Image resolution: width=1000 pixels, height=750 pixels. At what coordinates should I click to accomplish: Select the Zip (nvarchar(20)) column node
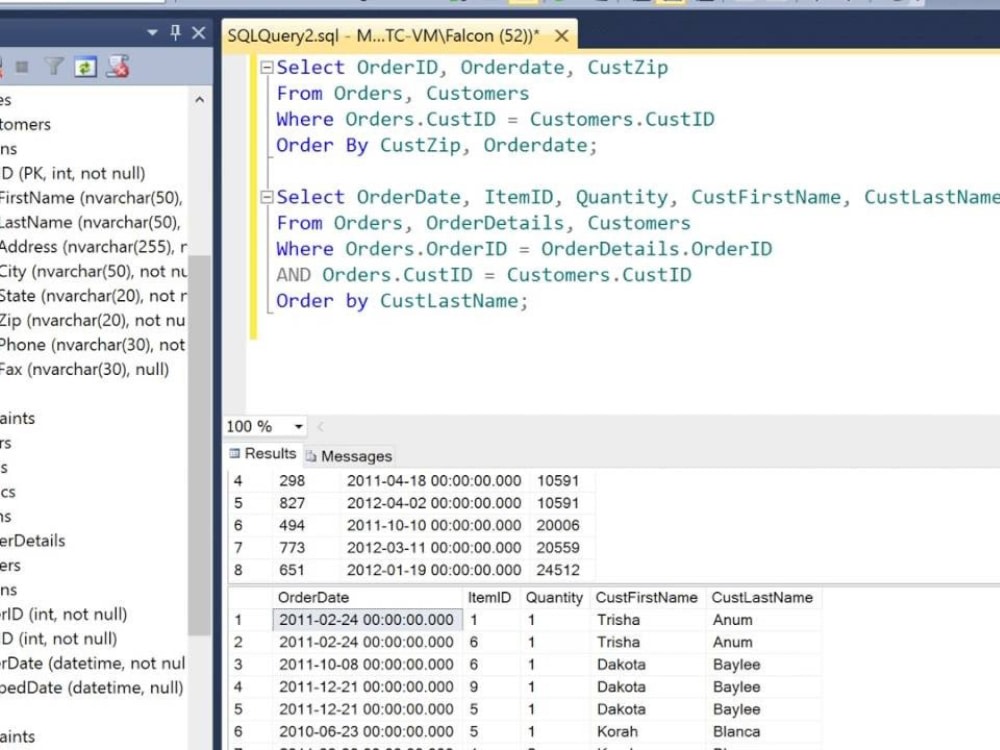92,320
